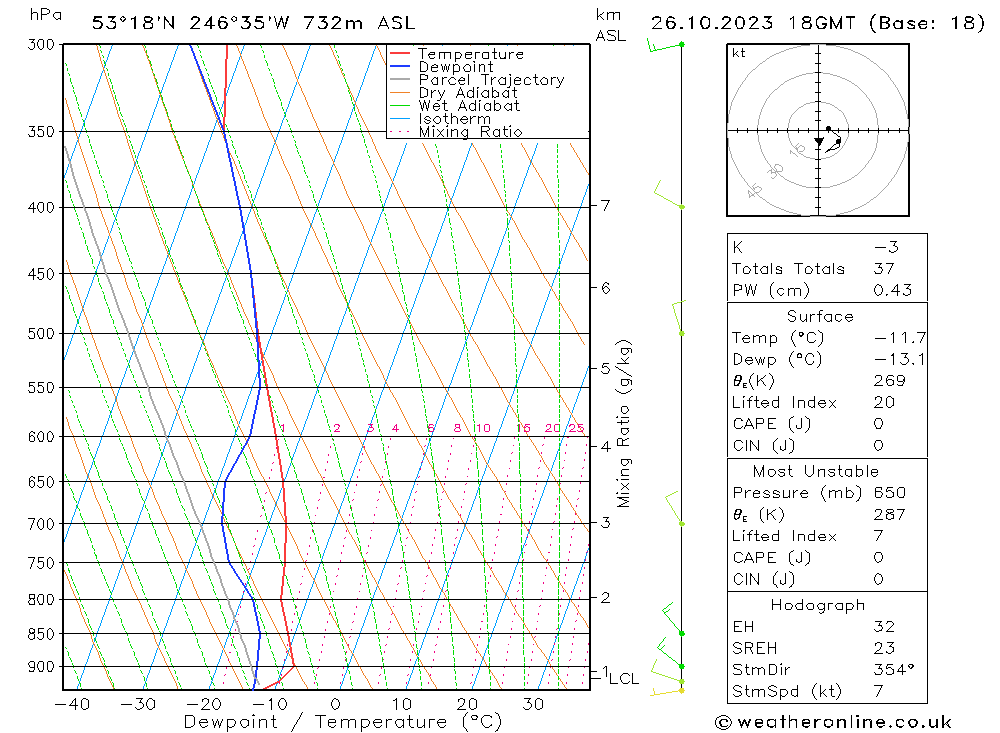Image resolution: width=1000 pixels, height=733 pixels.
Task: Click the 850 hPa pressure label
Action: 41,634
